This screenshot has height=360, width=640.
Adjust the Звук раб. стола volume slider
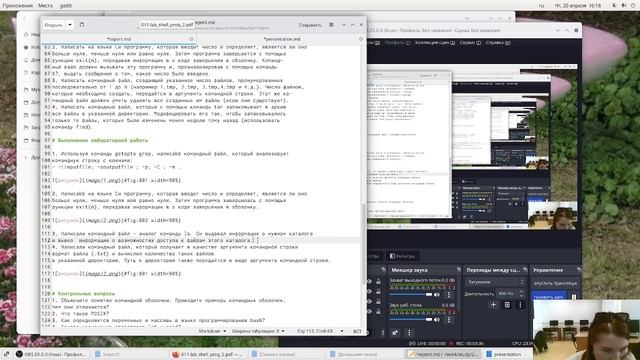410,320
